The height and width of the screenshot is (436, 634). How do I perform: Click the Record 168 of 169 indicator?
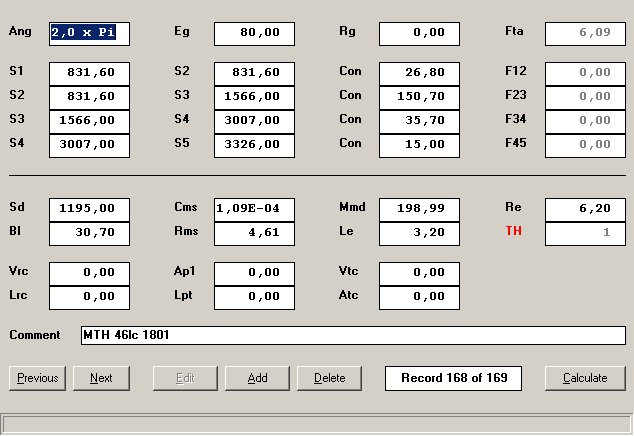453,378
